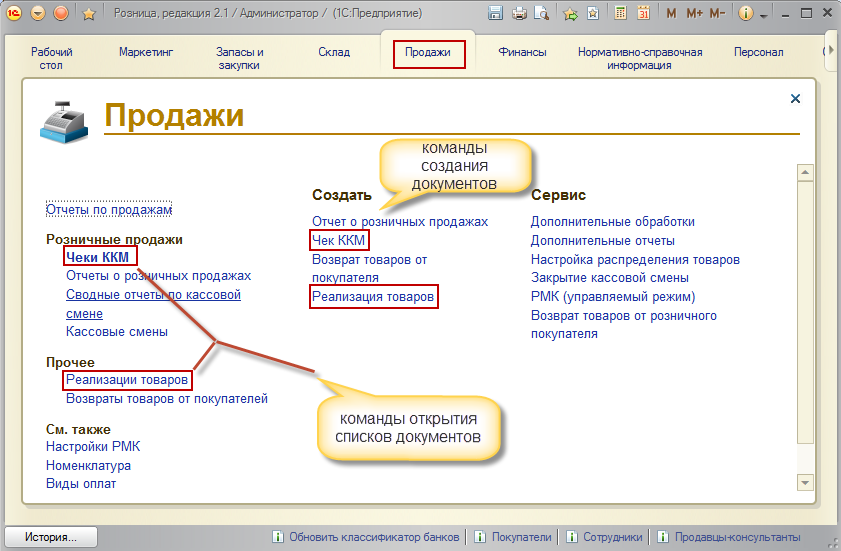Close the Продажи panel with X

pyautogui.click(x=795, y=99)
